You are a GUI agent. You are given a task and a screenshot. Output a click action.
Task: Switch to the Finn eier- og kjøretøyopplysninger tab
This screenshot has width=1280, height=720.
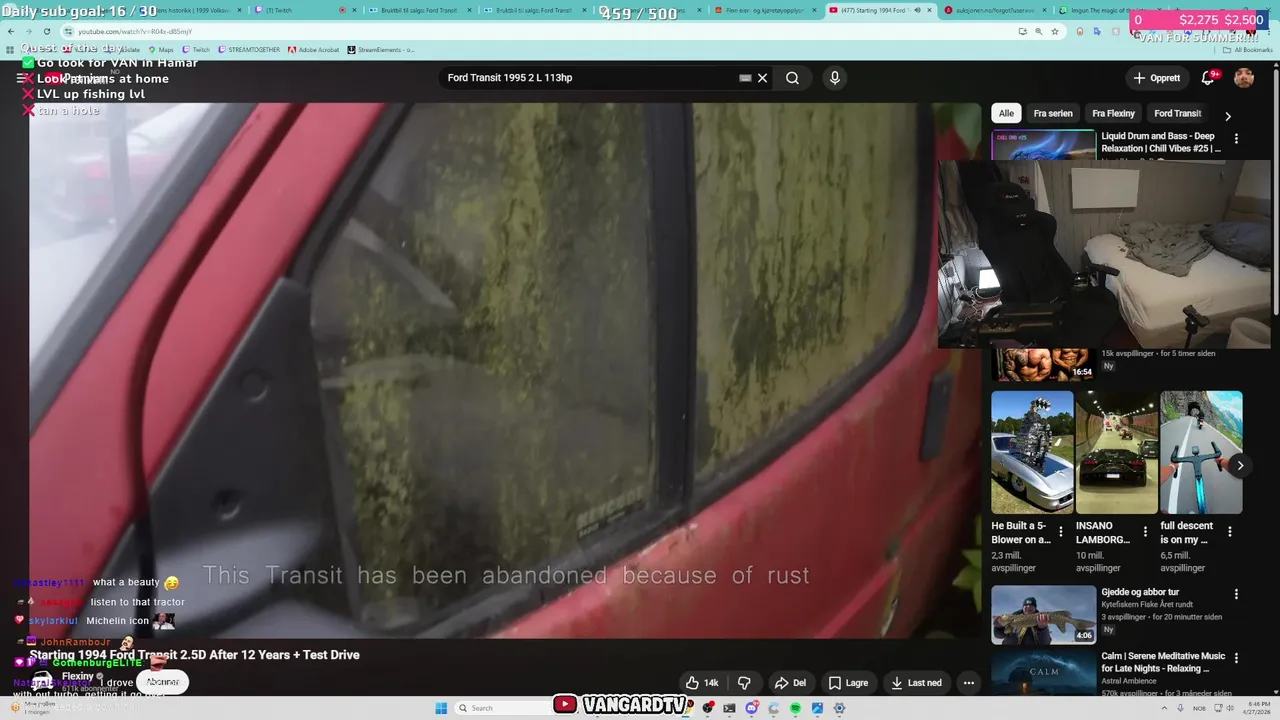tap(763, 10)
